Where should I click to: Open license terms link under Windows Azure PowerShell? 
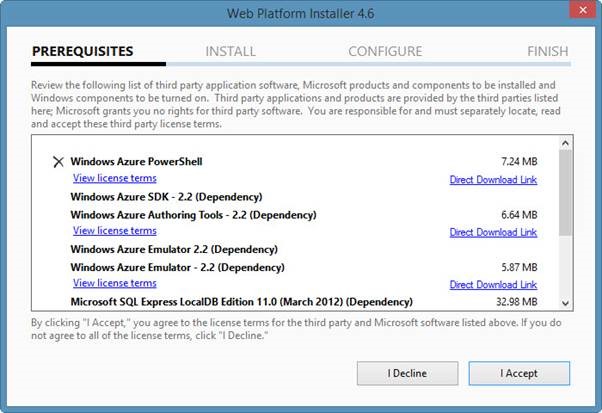coord(114,178)
